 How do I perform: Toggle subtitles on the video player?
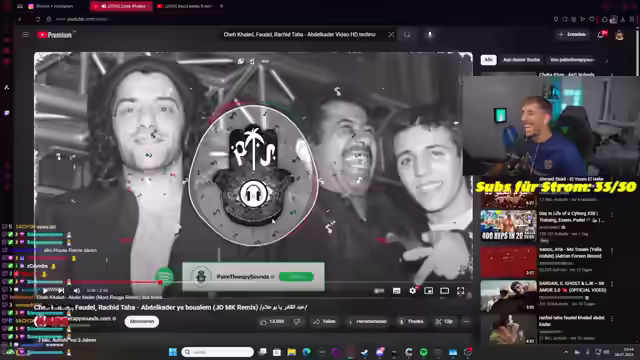coord(396,291)
